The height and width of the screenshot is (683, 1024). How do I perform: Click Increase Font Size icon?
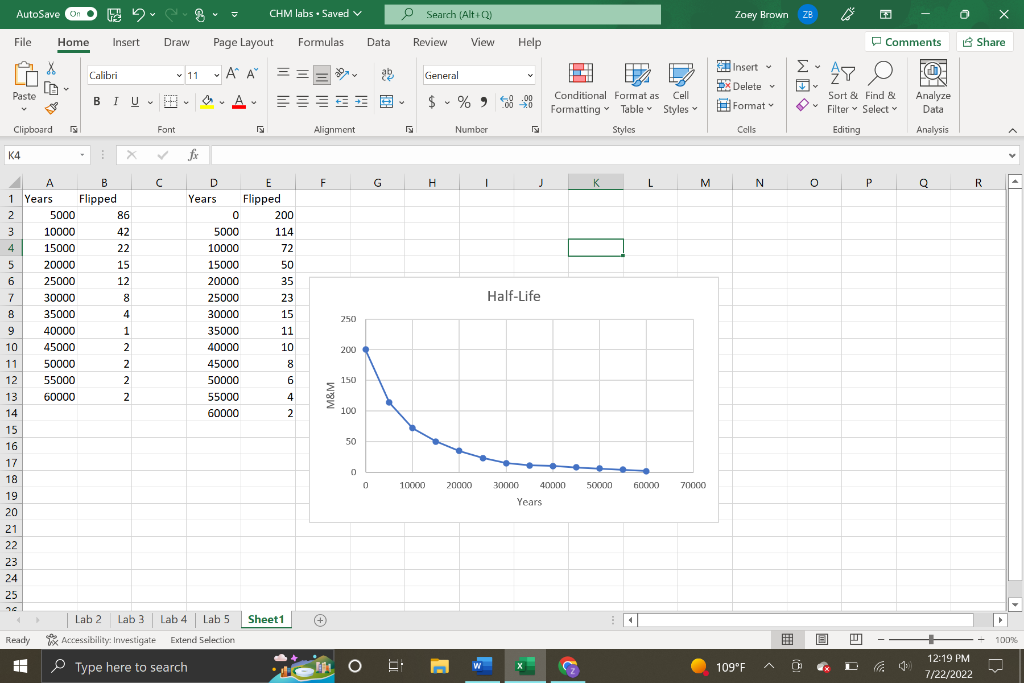(x=232, y=74)
